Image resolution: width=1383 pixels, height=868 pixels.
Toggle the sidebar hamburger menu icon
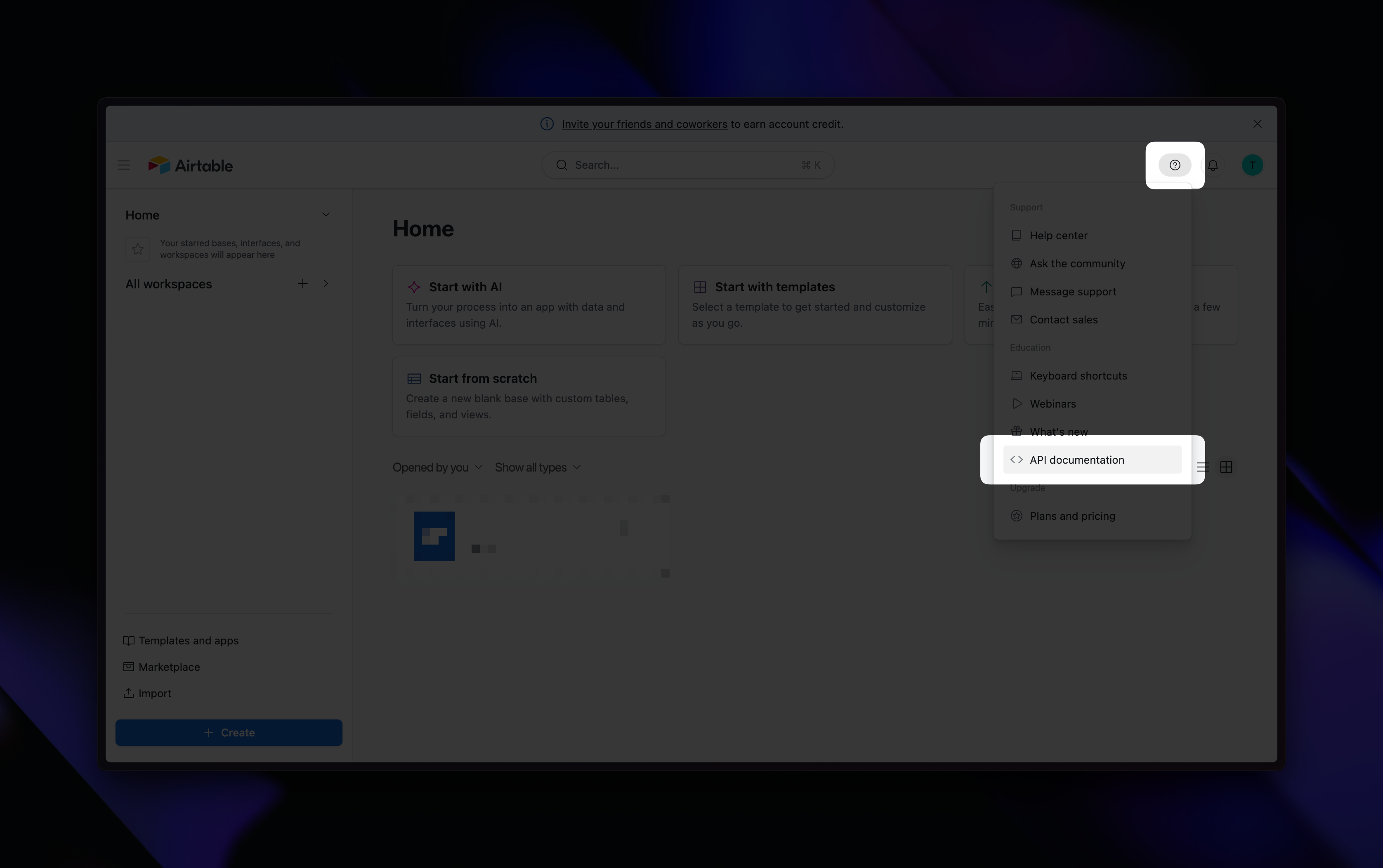123,165
